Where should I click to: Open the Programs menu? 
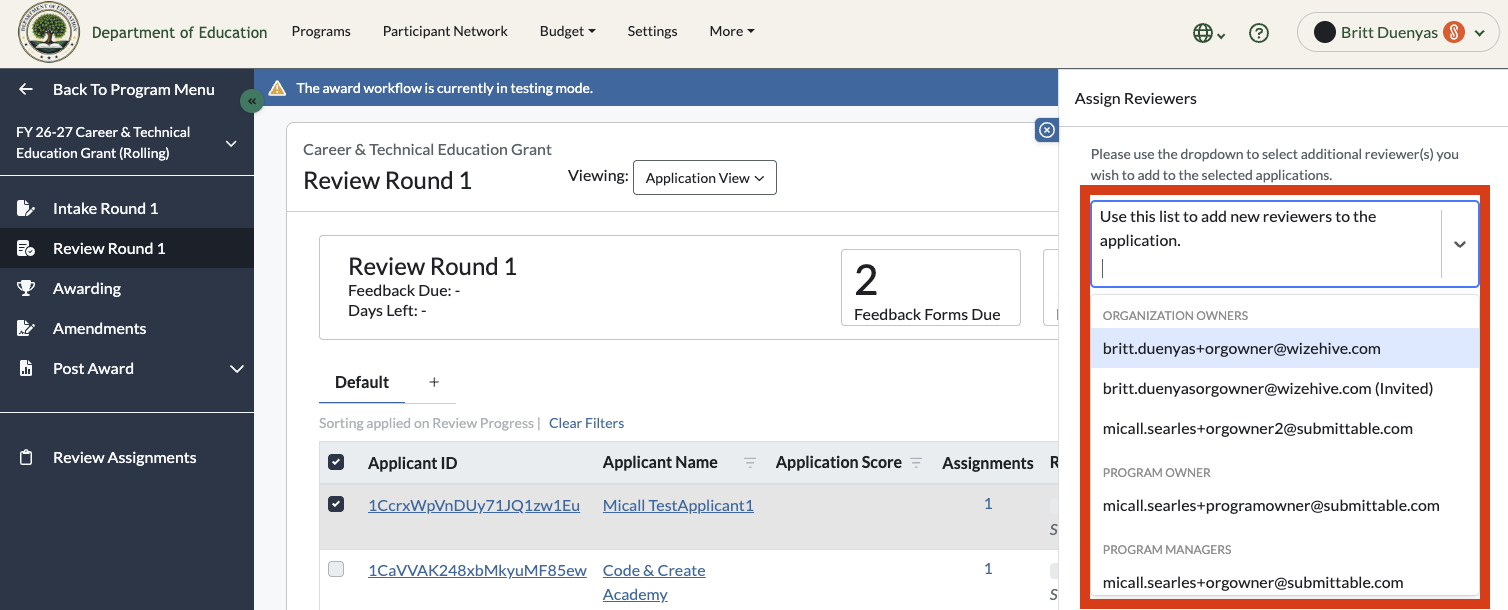pyautogui.click(x=321, y=31)
